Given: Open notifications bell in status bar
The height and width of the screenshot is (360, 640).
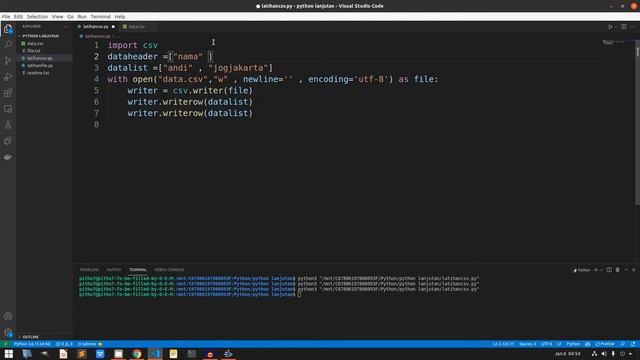Looking at the screenshot, I should click(x=633, y=344).
